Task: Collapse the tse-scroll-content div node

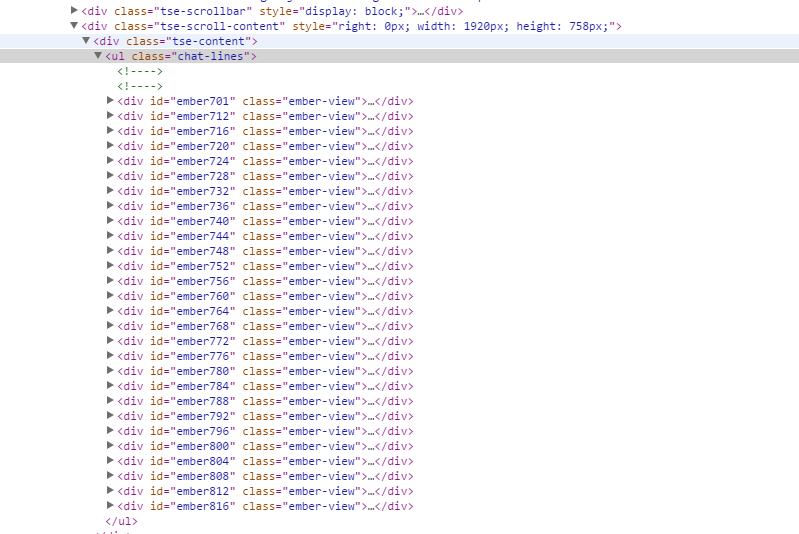Action: point(74,25)
